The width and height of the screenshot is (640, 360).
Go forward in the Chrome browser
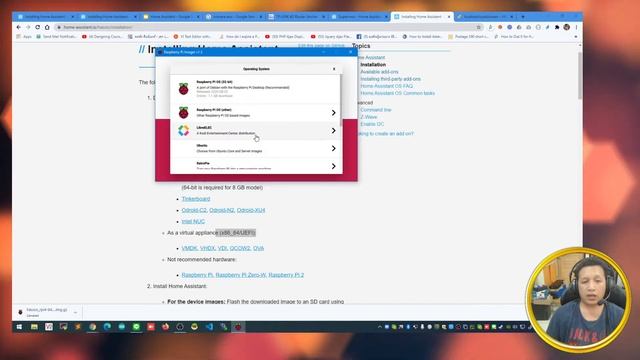pos(28,27)
